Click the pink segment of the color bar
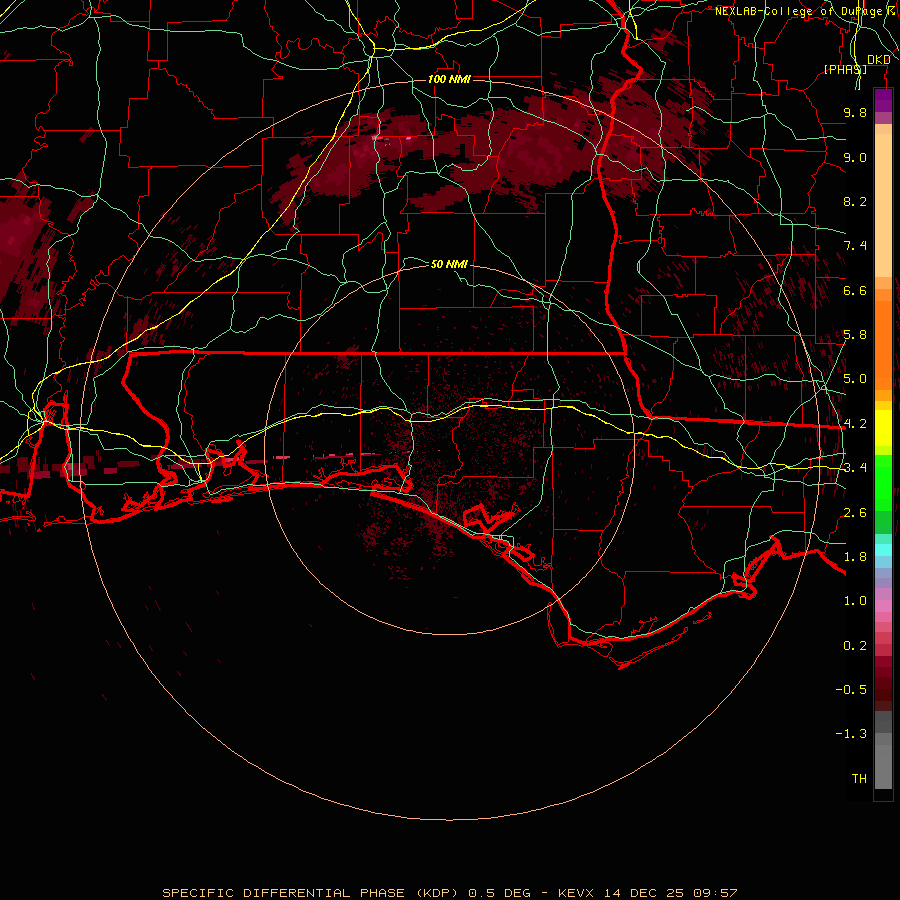Screen dimensions: 900x900 coord(883,606)
